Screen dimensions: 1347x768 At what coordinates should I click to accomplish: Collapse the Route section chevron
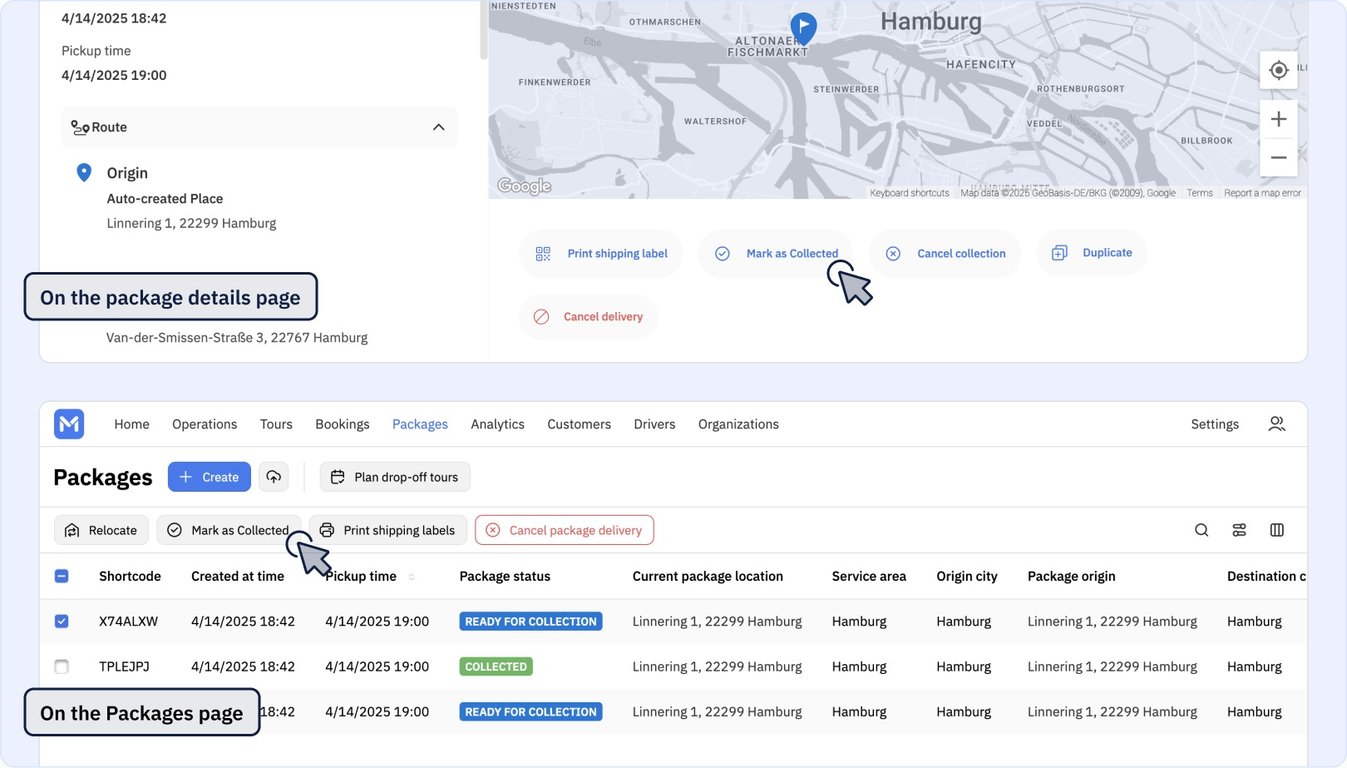[x=438, y=127]
